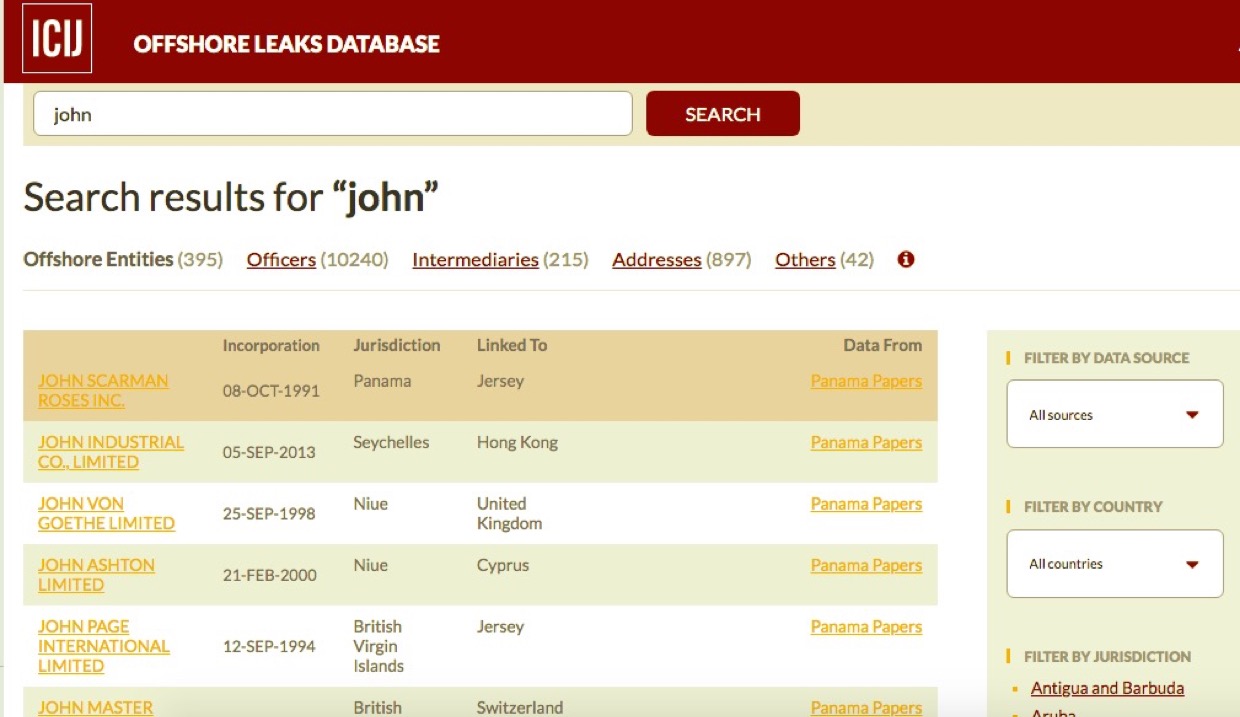Image resolution: width=1240 pixels, height=717 pixels.
Task: Open Panama Papers link for John Master
Action: [x=866, y=707]
